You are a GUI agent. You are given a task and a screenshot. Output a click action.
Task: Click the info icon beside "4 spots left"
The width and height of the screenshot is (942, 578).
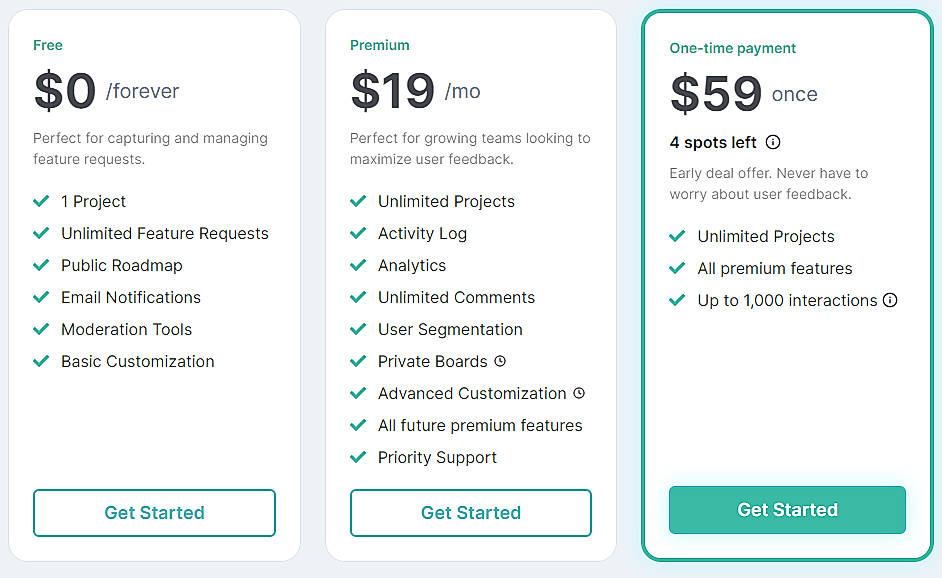coord(772,142)
